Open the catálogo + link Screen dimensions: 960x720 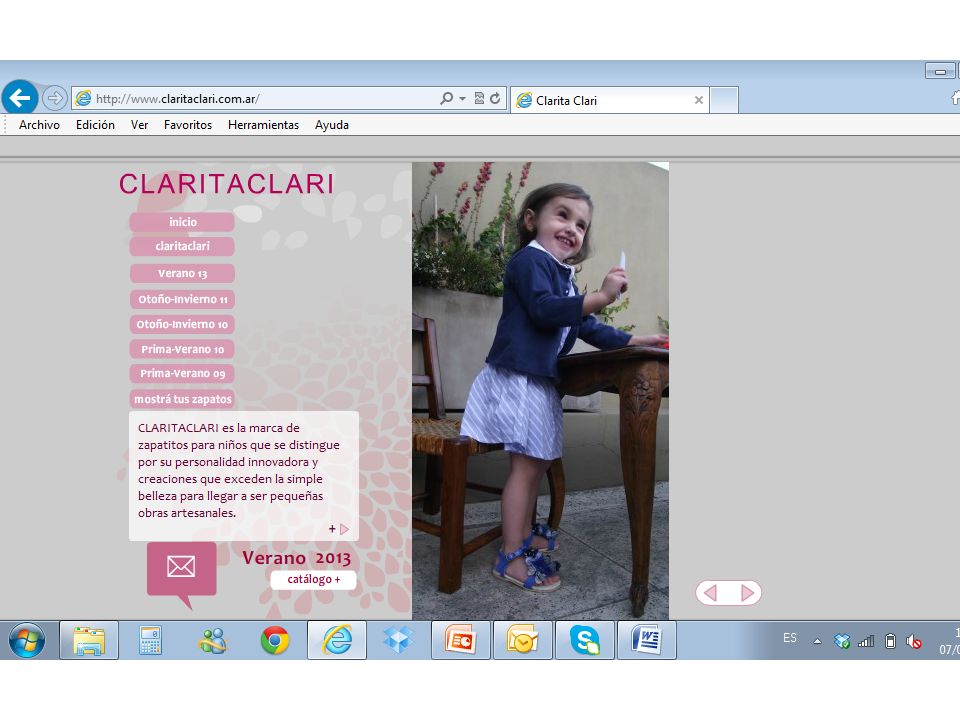313,579
